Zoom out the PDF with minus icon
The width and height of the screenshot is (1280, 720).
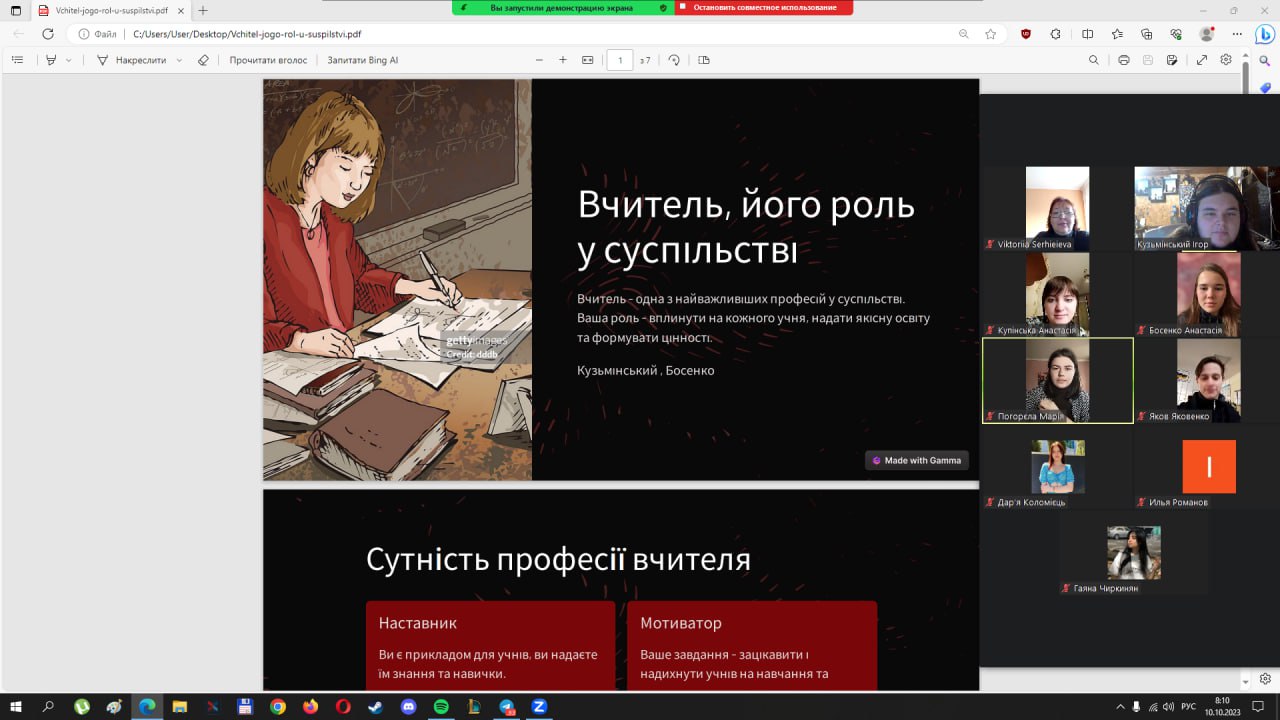pos(539,60)
